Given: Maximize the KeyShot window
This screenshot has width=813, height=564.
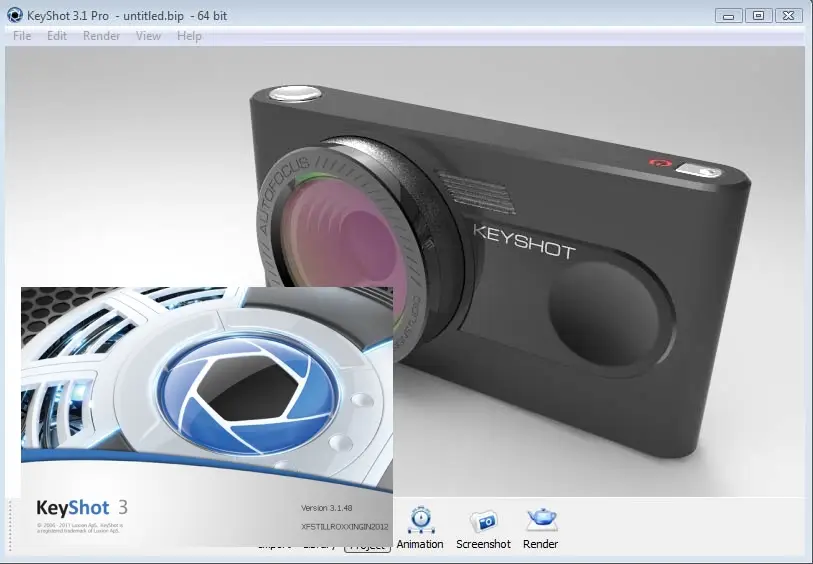Looking at the screenshot, I should point(758,16).
